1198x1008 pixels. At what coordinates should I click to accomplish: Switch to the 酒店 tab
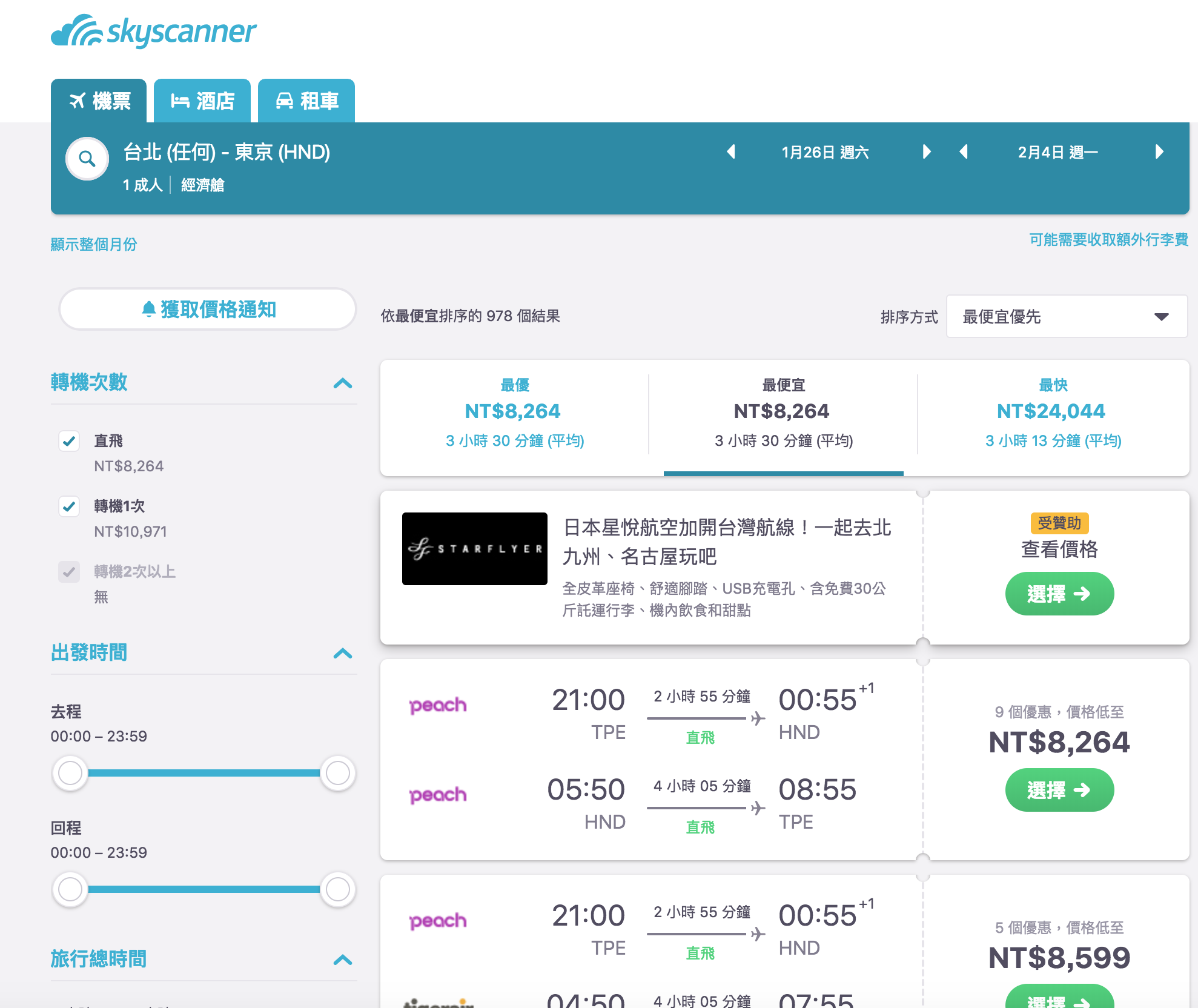point(202,101)
